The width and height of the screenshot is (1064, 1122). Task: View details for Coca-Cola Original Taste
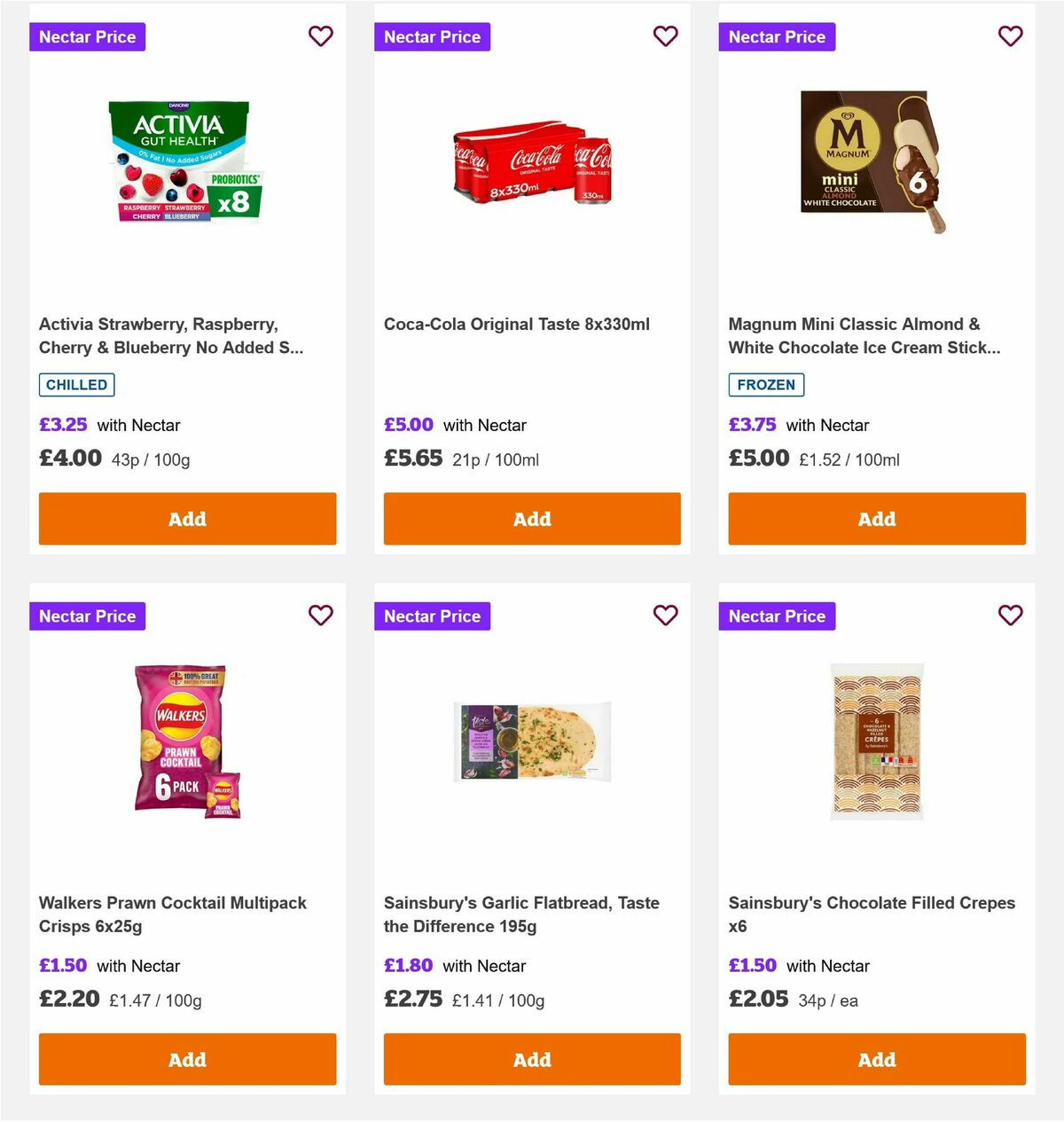516,324
